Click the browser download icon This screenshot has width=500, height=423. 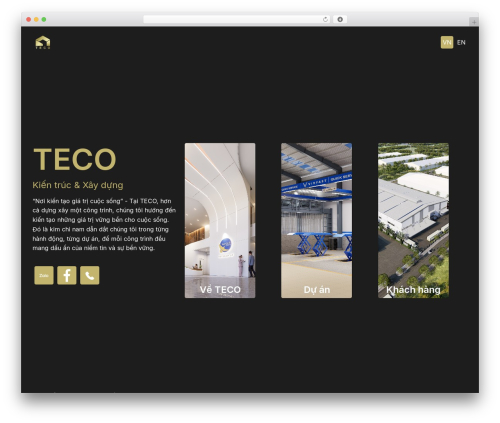(x=340, y=19)
